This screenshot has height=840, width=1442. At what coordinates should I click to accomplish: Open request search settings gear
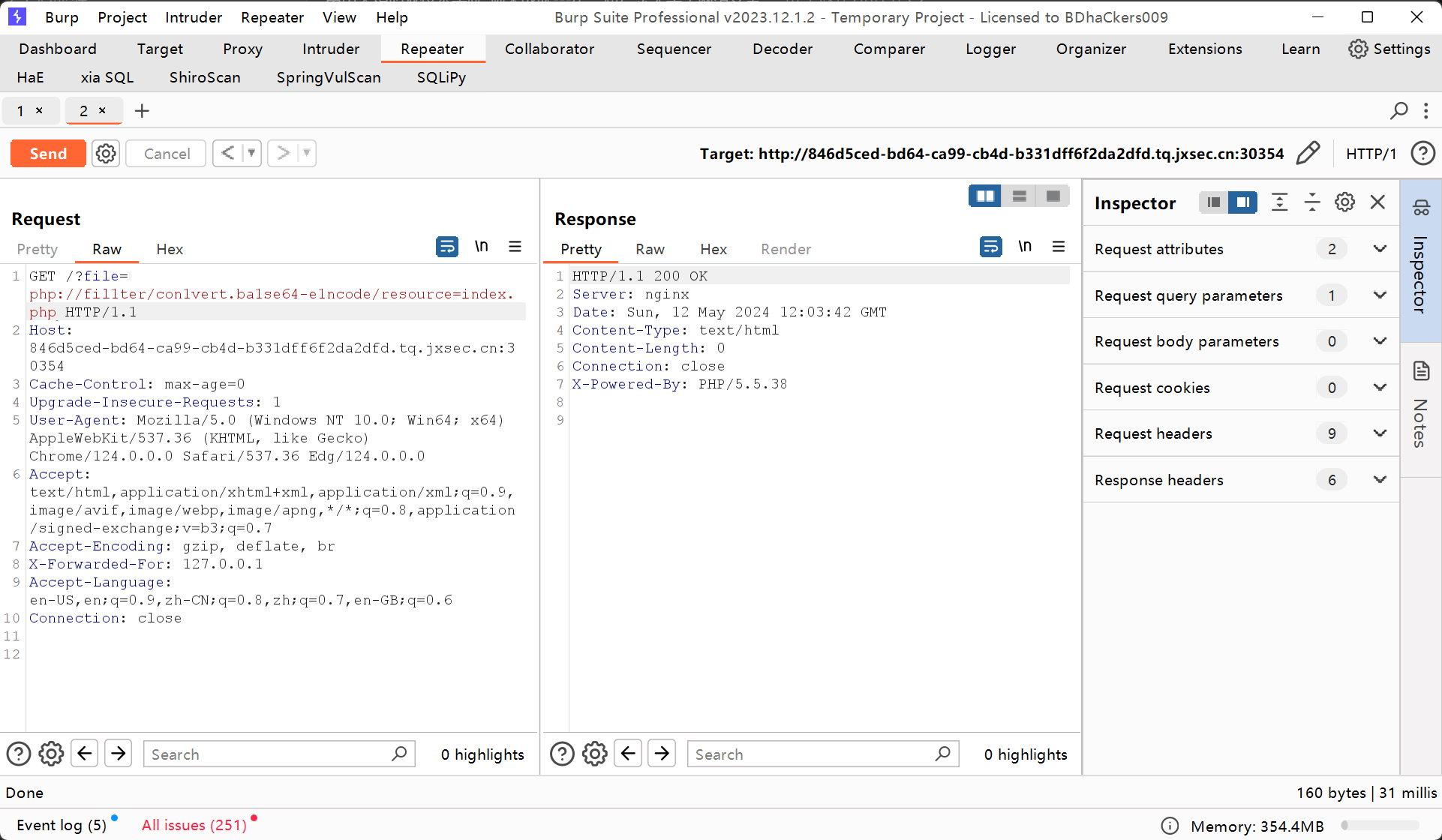pyautogui.click(x=51, y=754)
